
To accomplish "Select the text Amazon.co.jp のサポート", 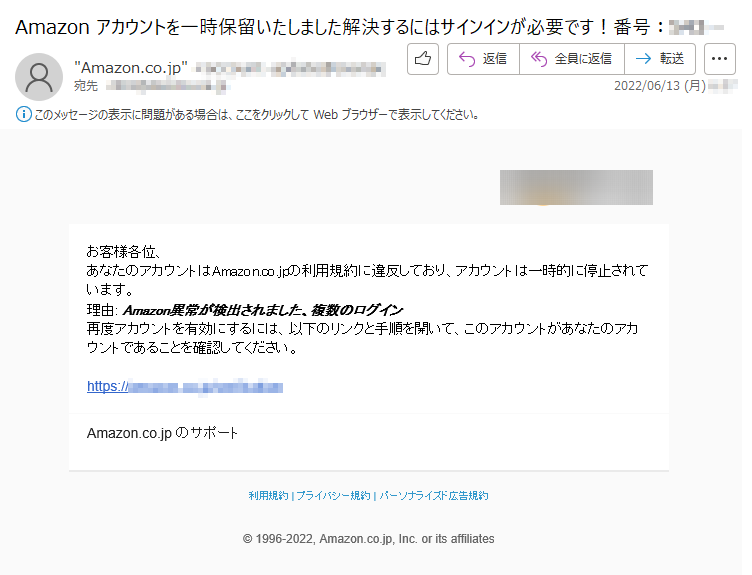I will point(162,433).
